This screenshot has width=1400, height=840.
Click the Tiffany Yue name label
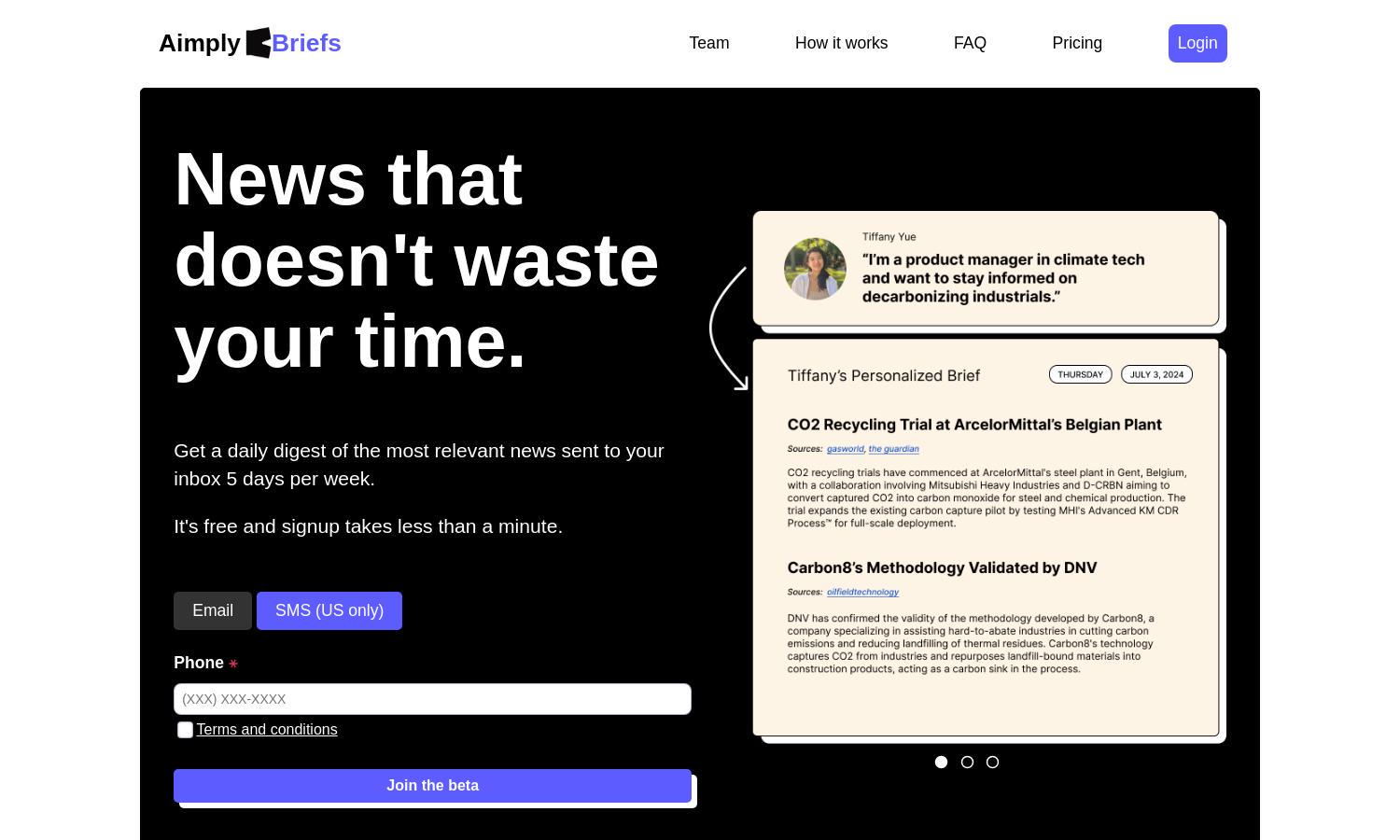tap(889, 237)
